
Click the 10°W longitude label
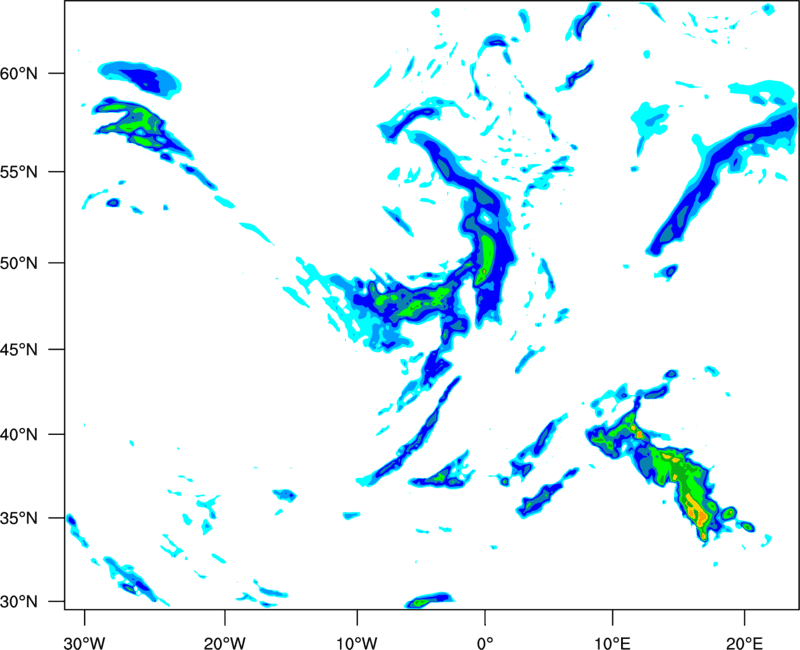357,643
